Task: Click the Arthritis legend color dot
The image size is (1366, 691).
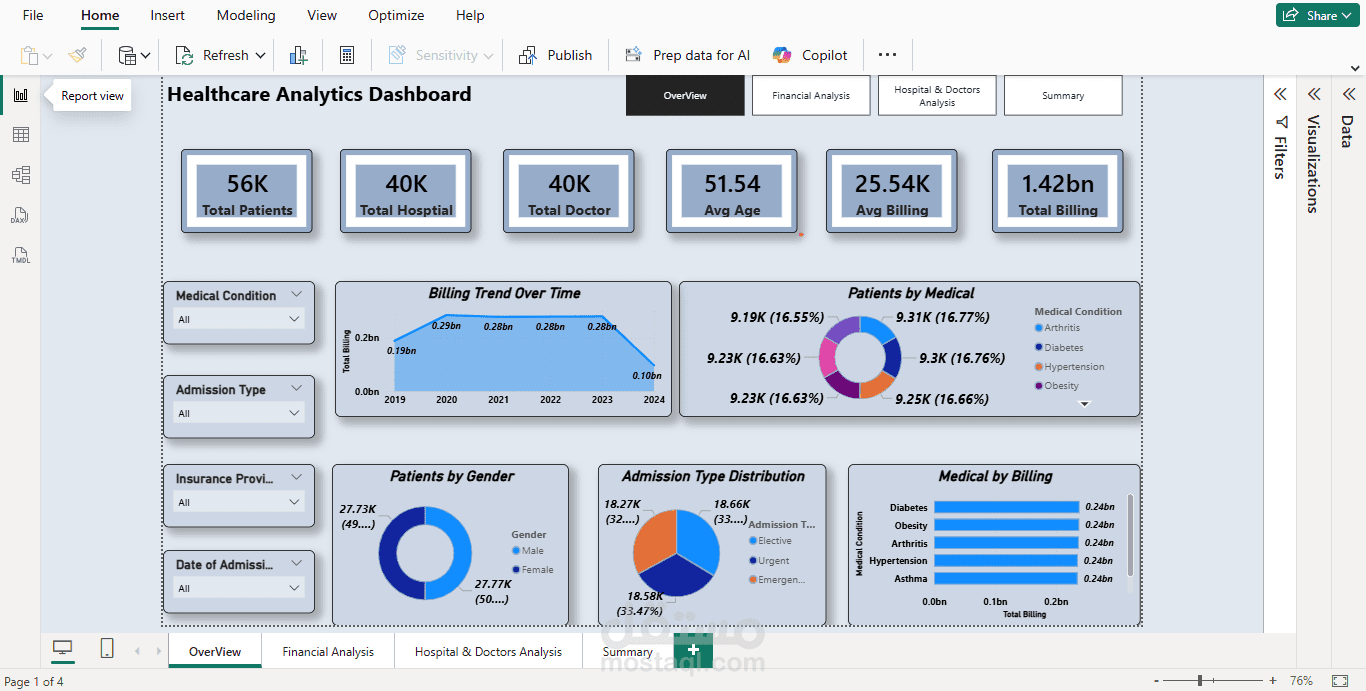Action: click(1039, 328)
